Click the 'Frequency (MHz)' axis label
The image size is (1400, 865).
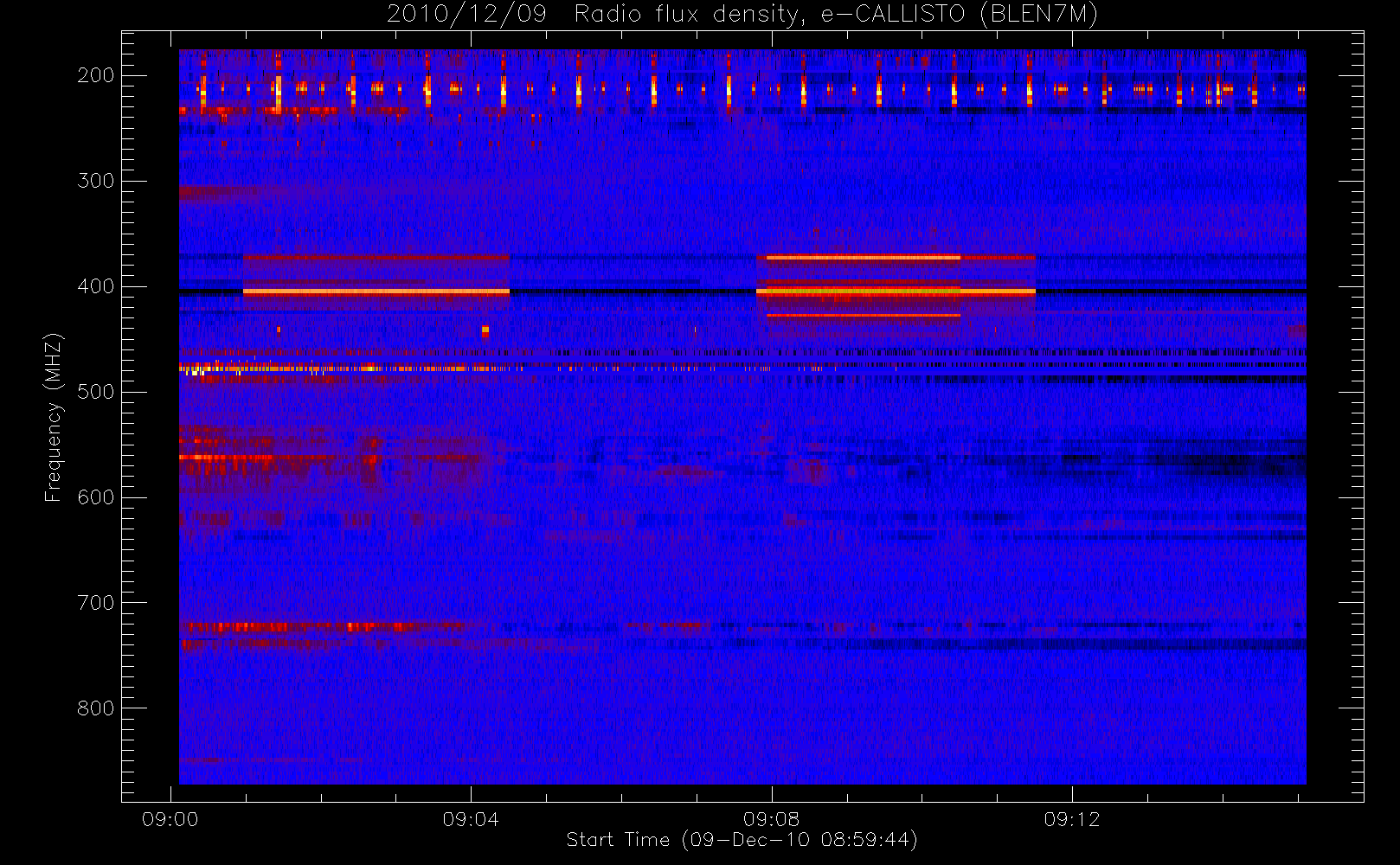click(54, 417)
